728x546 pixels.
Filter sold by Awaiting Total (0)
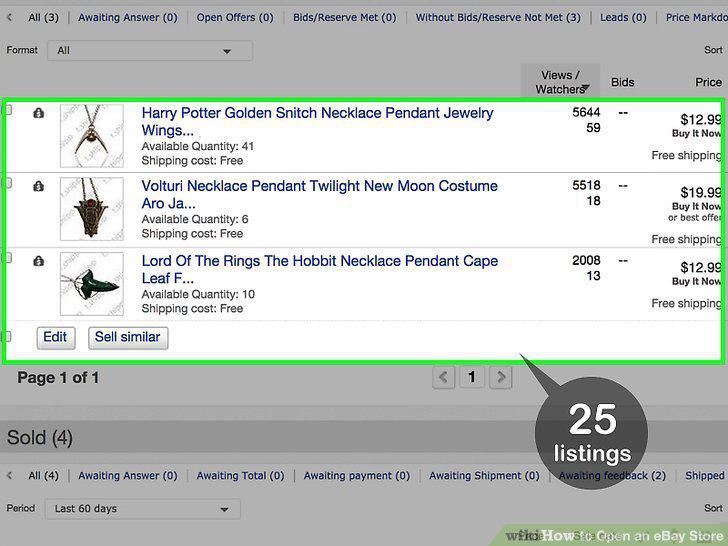[240, 476]
